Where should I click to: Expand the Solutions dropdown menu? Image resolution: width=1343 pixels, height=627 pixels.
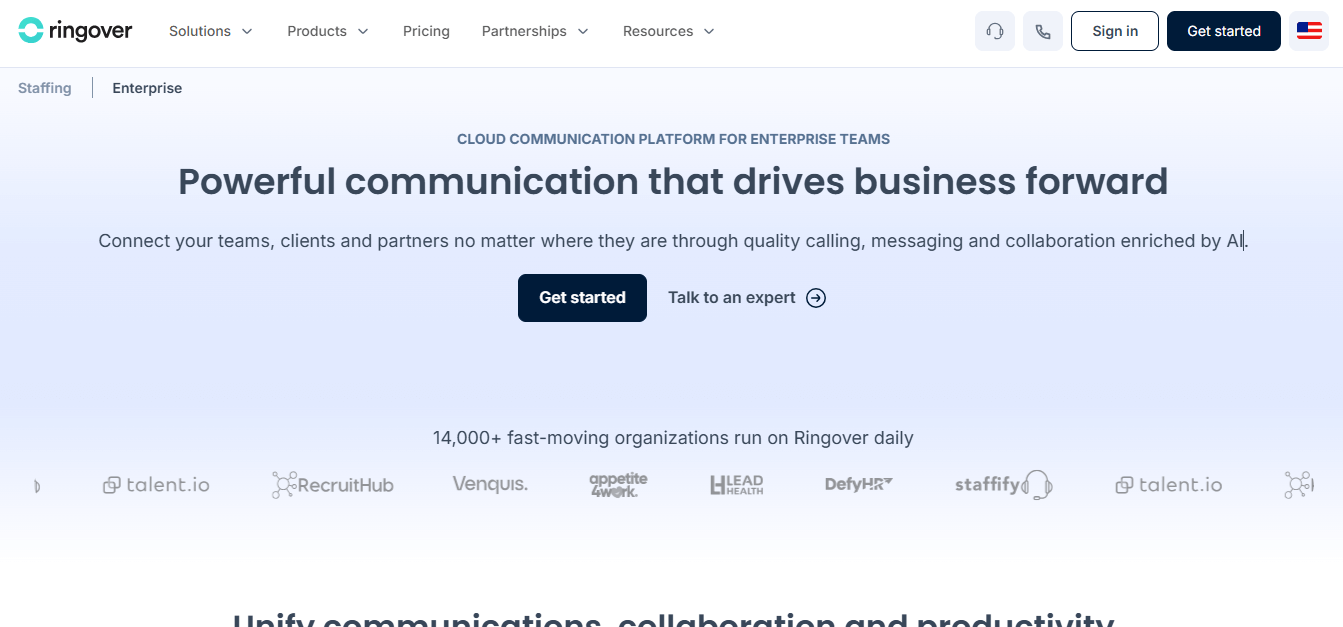pos(211,31)
